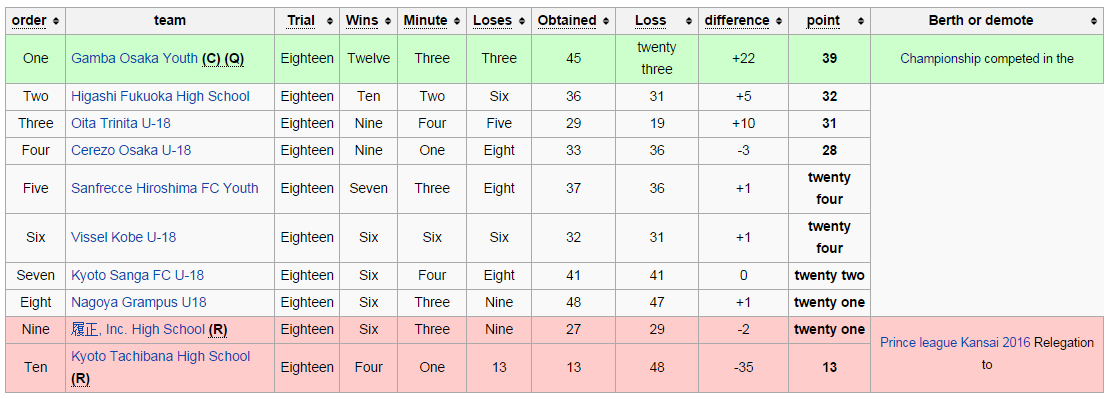Sort by Wins column arrows
The height and width of the screenshot is (399, 1109).
tap(389, 21)
